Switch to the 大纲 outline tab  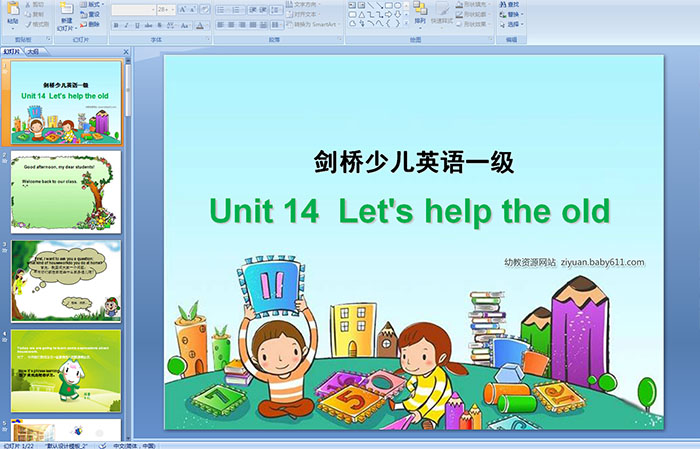[x=33, y=52]
